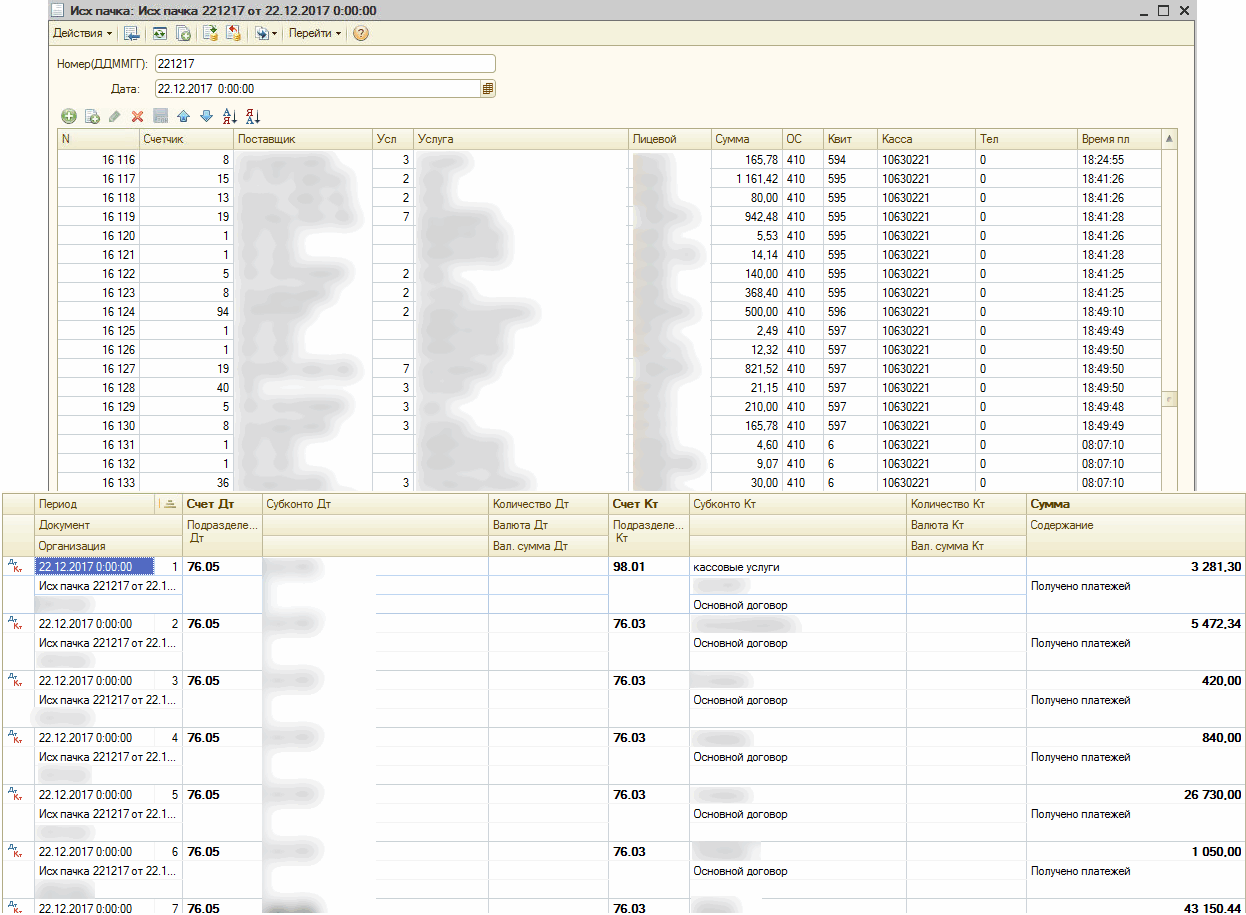Click the scroll up arrow of table scrollbar
This screenshot has width=1246, height=915.
click(x=1169, y=138)
